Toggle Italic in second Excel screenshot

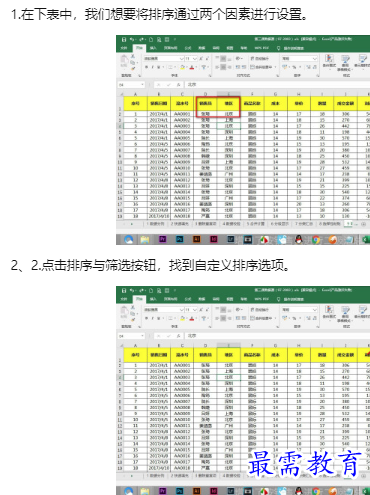[x=152, y=318]
